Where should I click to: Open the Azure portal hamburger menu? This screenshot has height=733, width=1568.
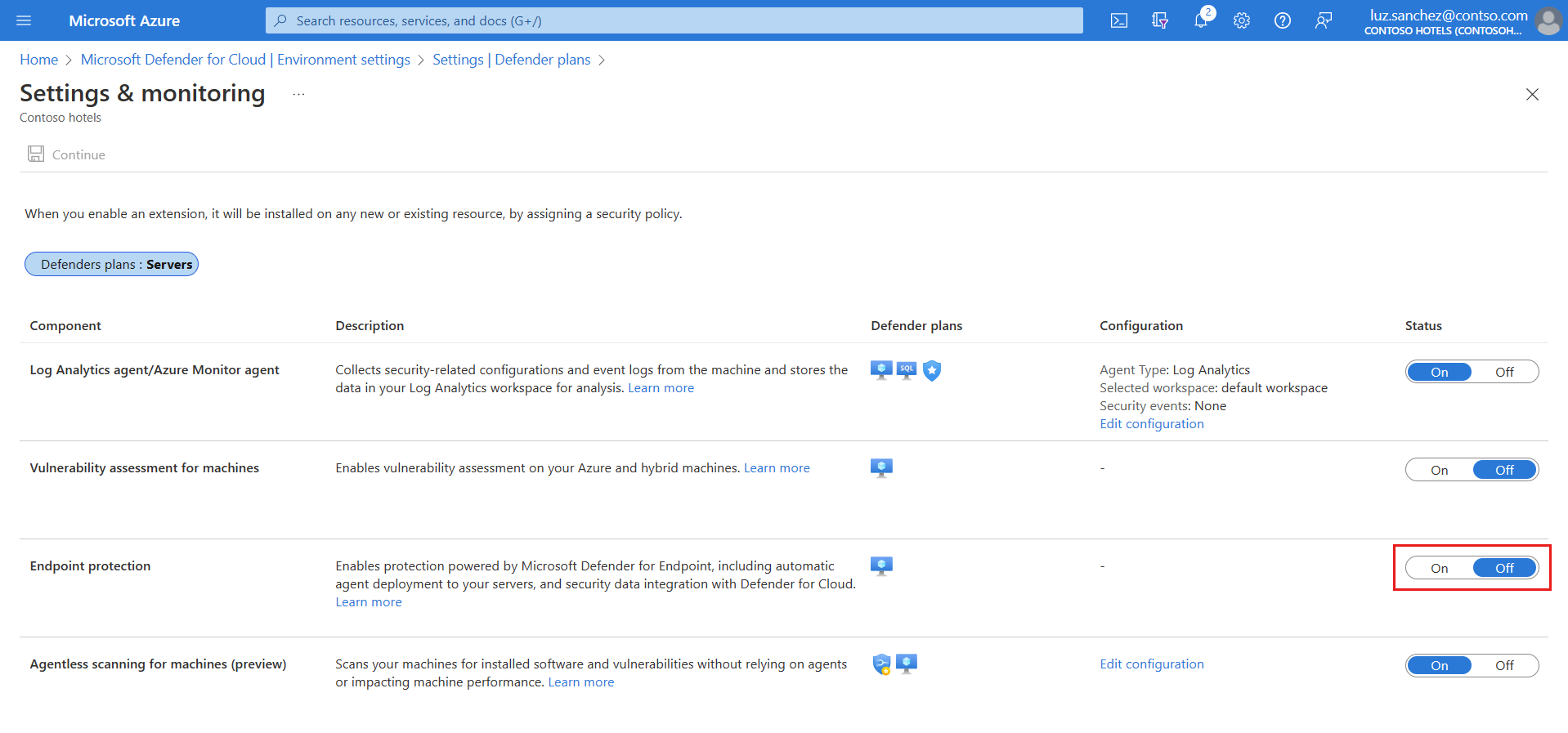[x=24, y=20]
